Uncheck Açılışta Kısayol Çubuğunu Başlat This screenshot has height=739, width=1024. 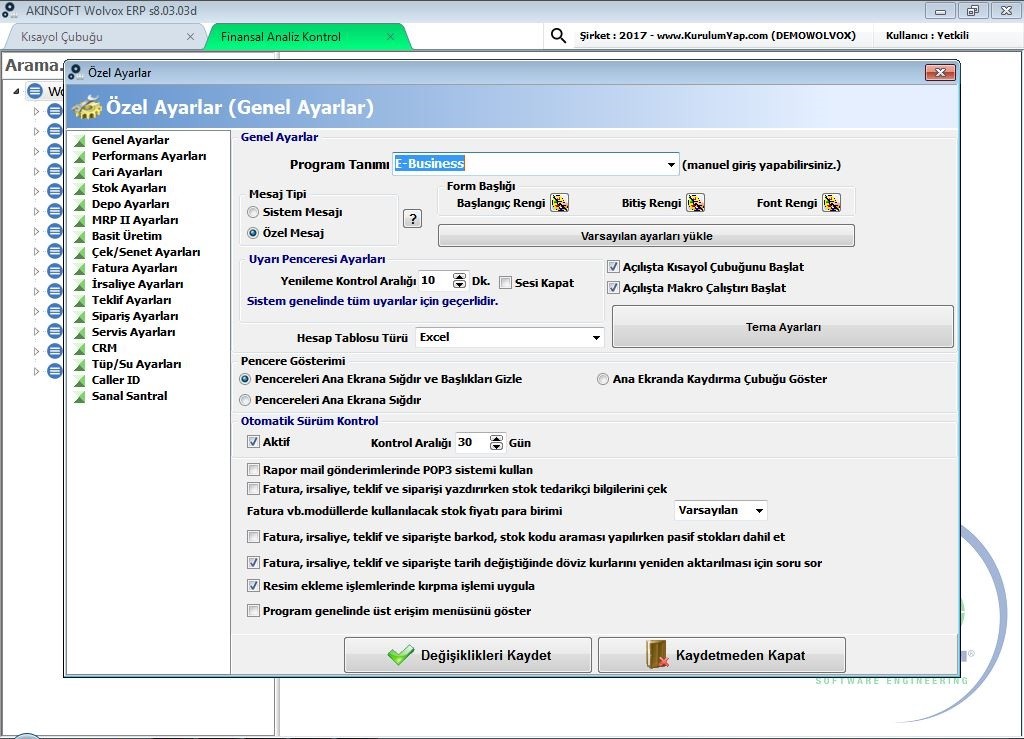(x=613, y=266)
